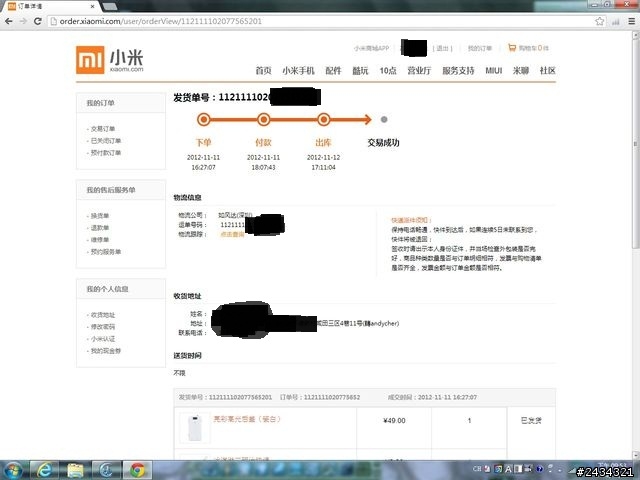Open 小米认证 in the sidebar
The height and width of the screenshot is (480, 640).
point(102,339)
